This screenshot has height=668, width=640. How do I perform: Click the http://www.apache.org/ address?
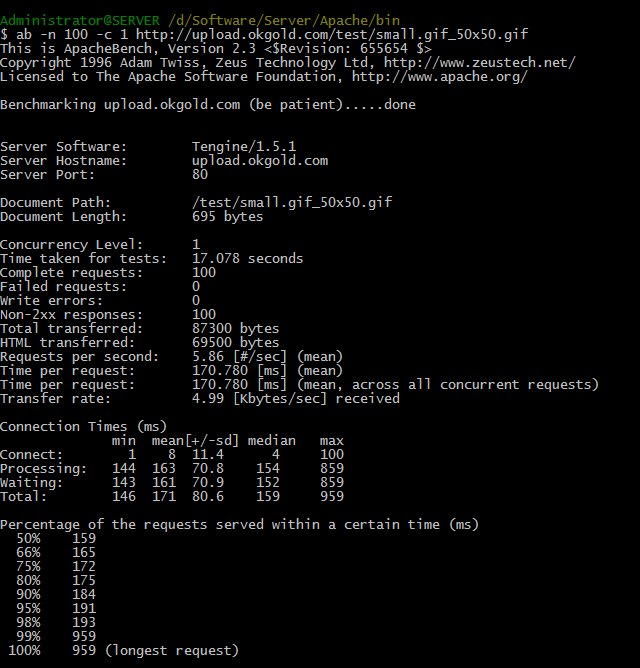tap(440, 77)
